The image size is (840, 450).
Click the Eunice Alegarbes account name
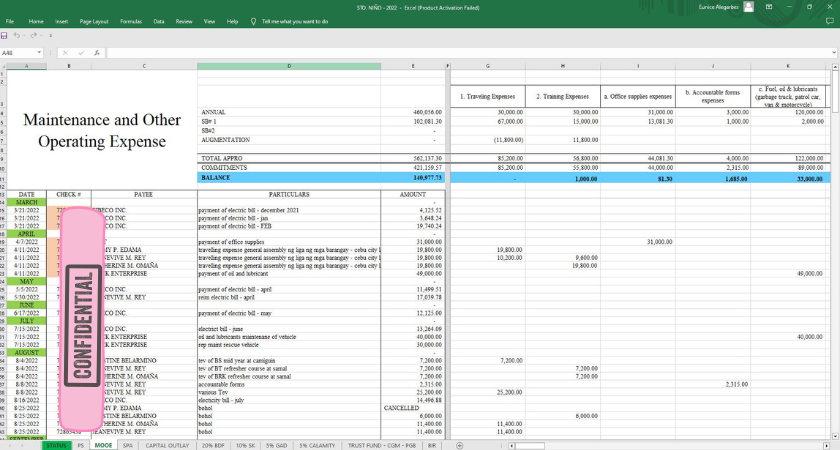pyautogui.click(x=720, y=7)
